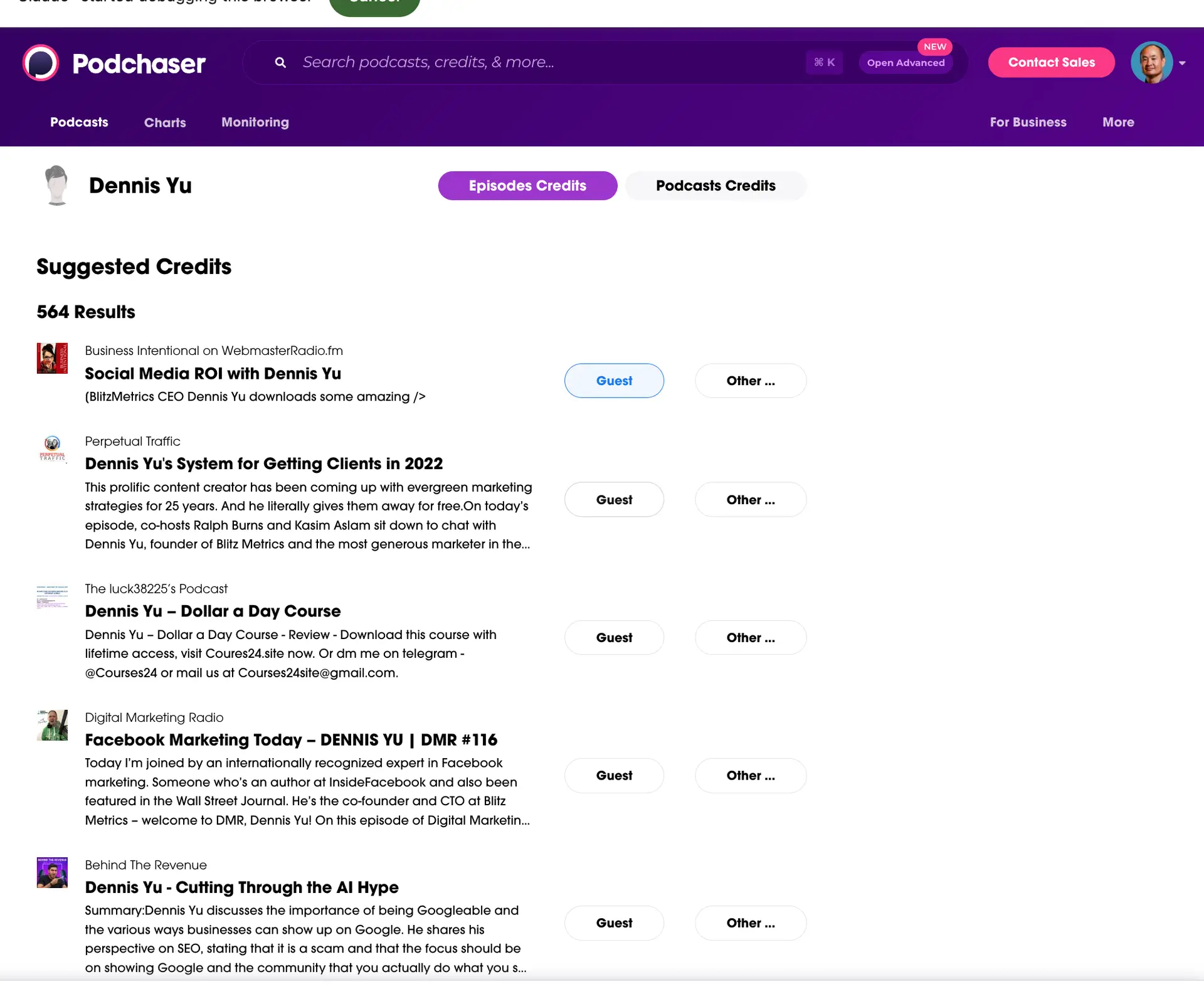Image resolution: width=1204 pixels, height=994 pixels.
Task: Open Other role options for Getting Clients in 2022
Action: [750, 499]
